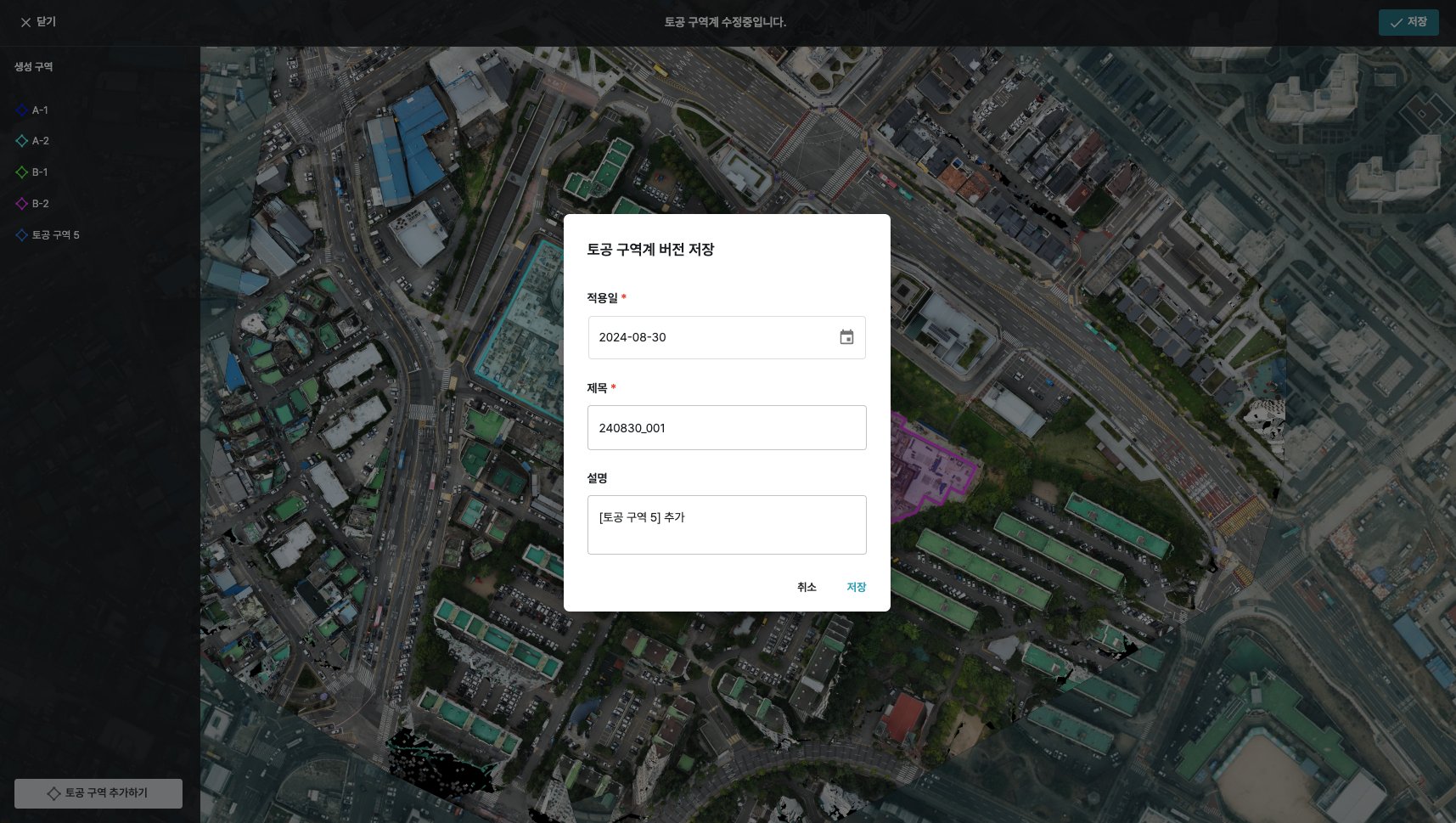Click the blue diamond icon for A-1
1456x823 pixels.
(22, 110)
